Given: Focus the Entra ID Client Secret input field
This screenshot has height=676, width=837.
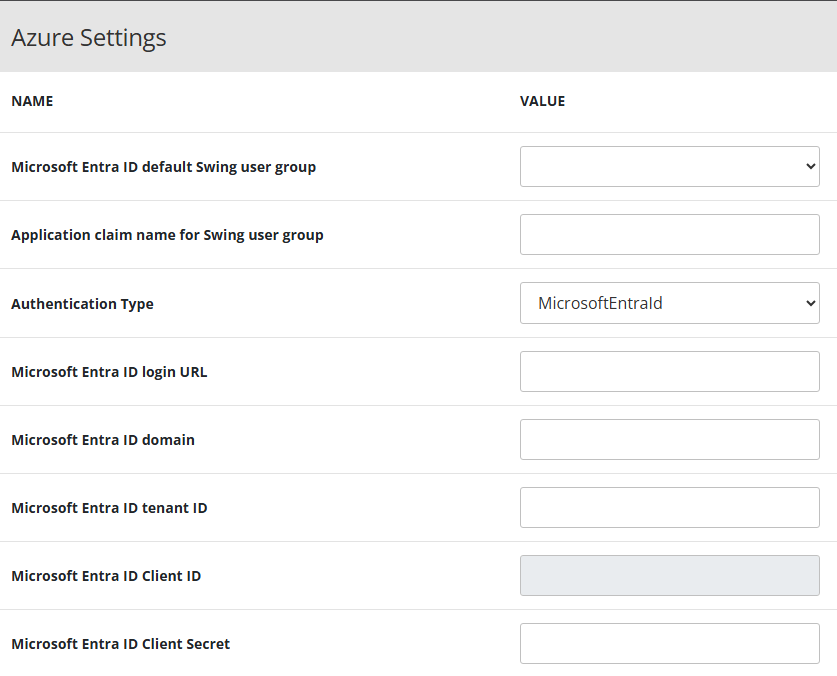Looking at the screenshot, I should 669,643.
